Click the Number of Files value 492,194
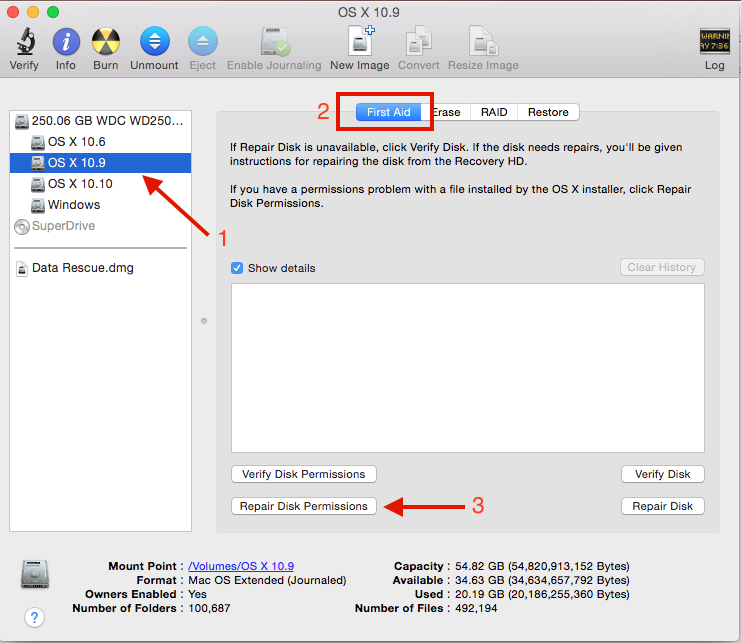Screen dimensions: 741x643 (x=476, y=608)
